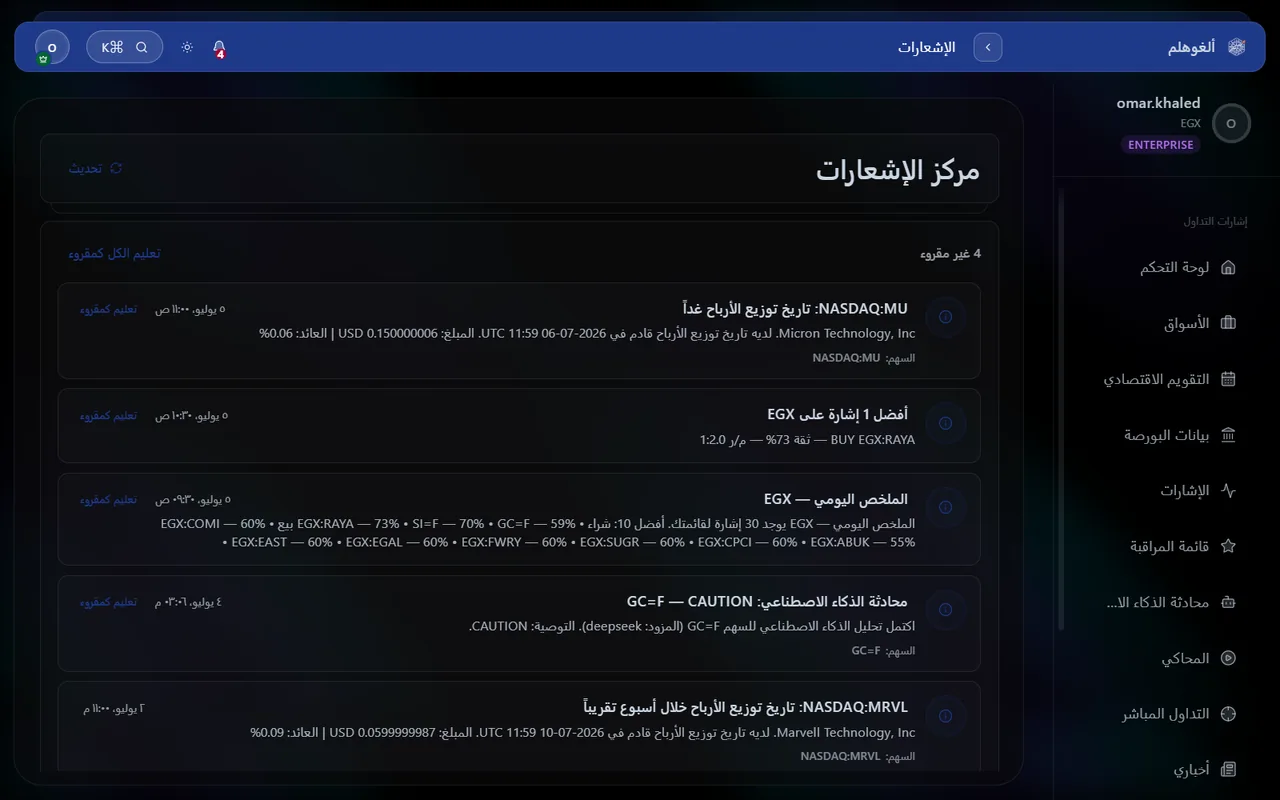Click info icon of NASDAQ:MU notification

945,317
